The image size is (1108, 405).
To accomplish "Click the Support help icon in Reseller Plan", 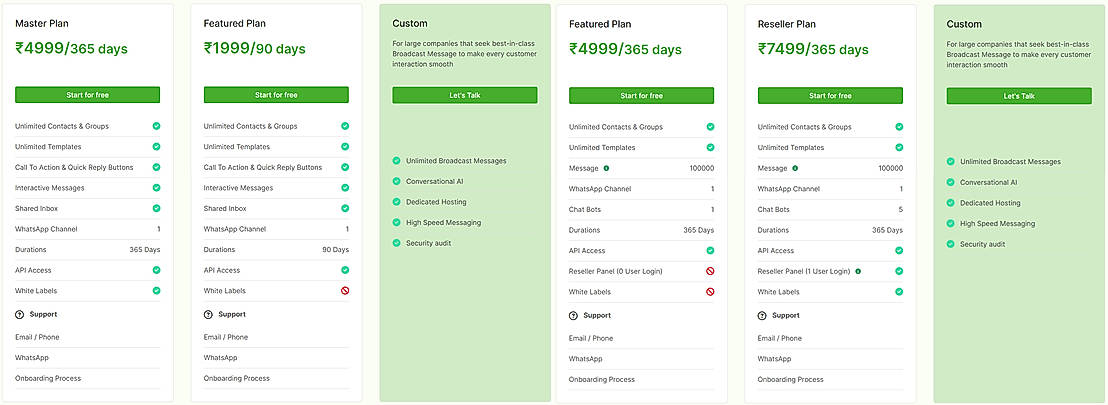I will 762,315.
